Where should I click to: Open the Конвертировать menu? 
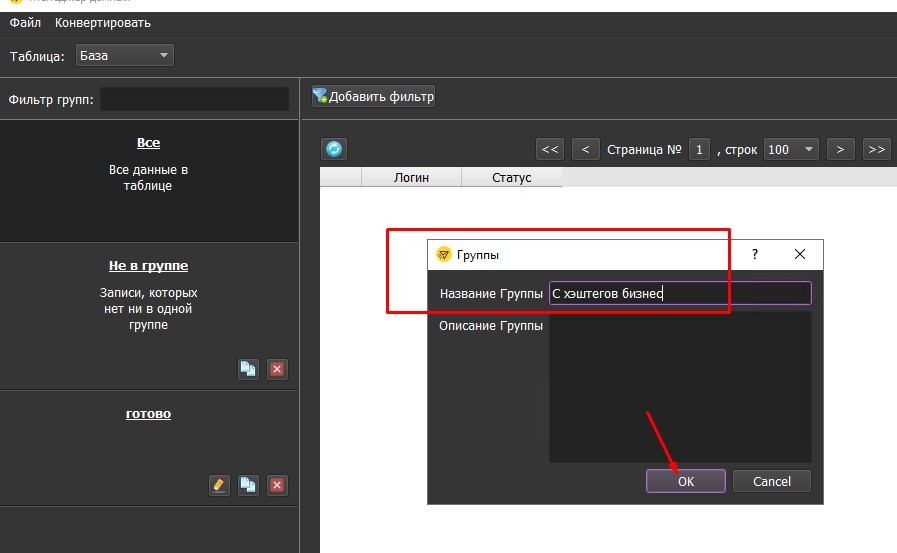tap(102, 23)
